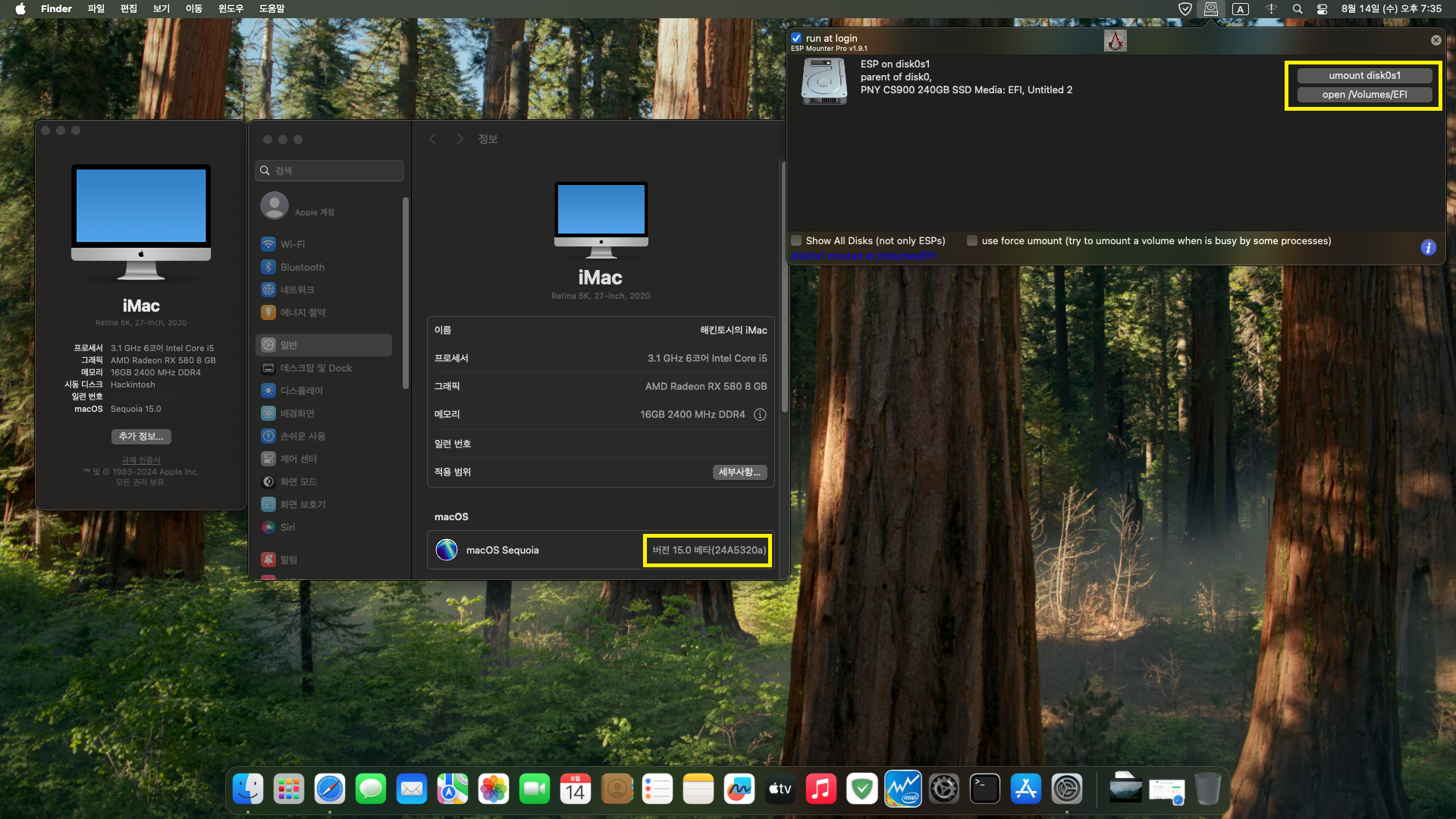
Task: Open System Settings gear in Dock
Action: (1067, 789)
